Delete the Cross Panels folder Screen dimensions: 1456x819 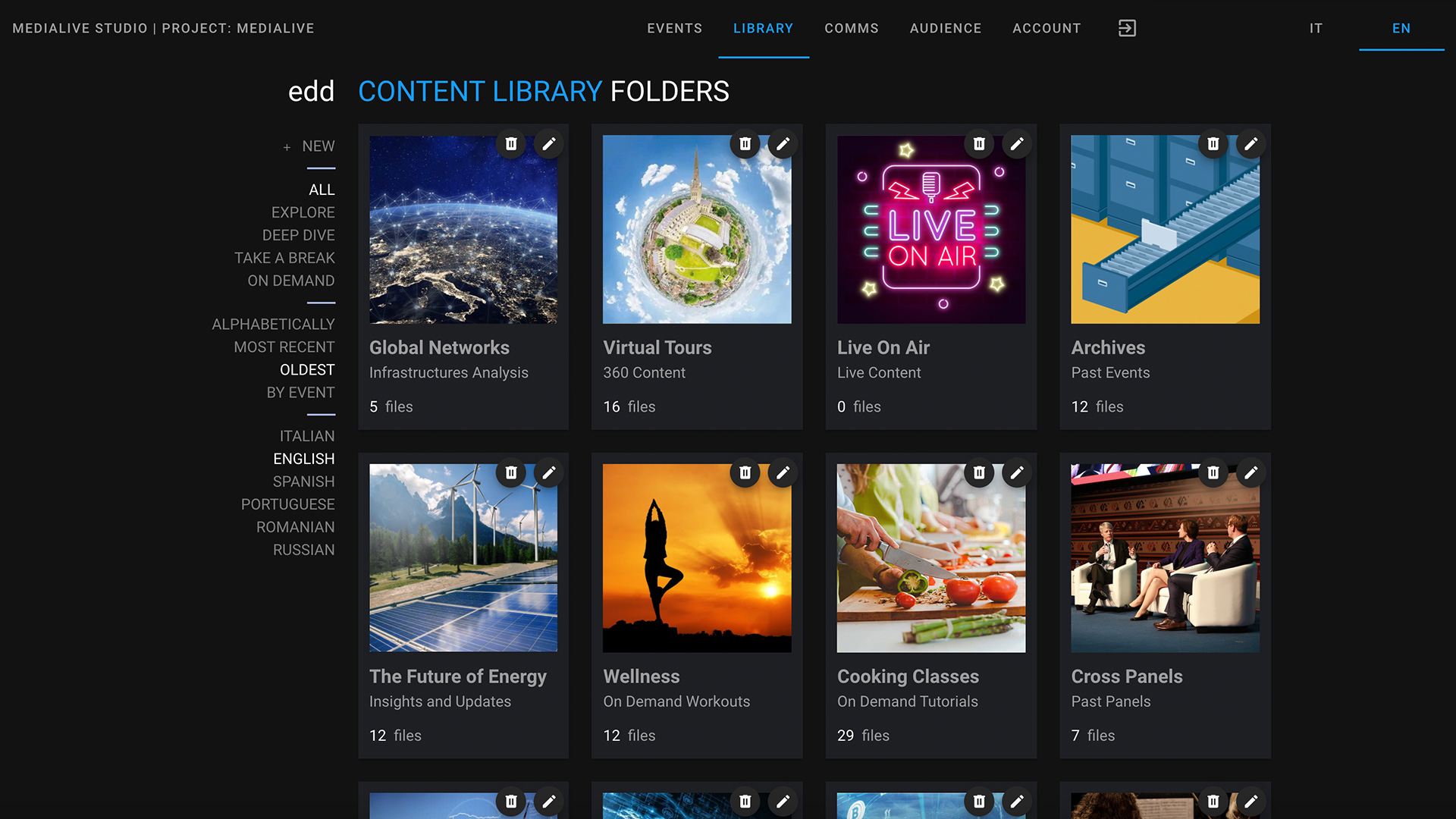[x=1213, y=472]
